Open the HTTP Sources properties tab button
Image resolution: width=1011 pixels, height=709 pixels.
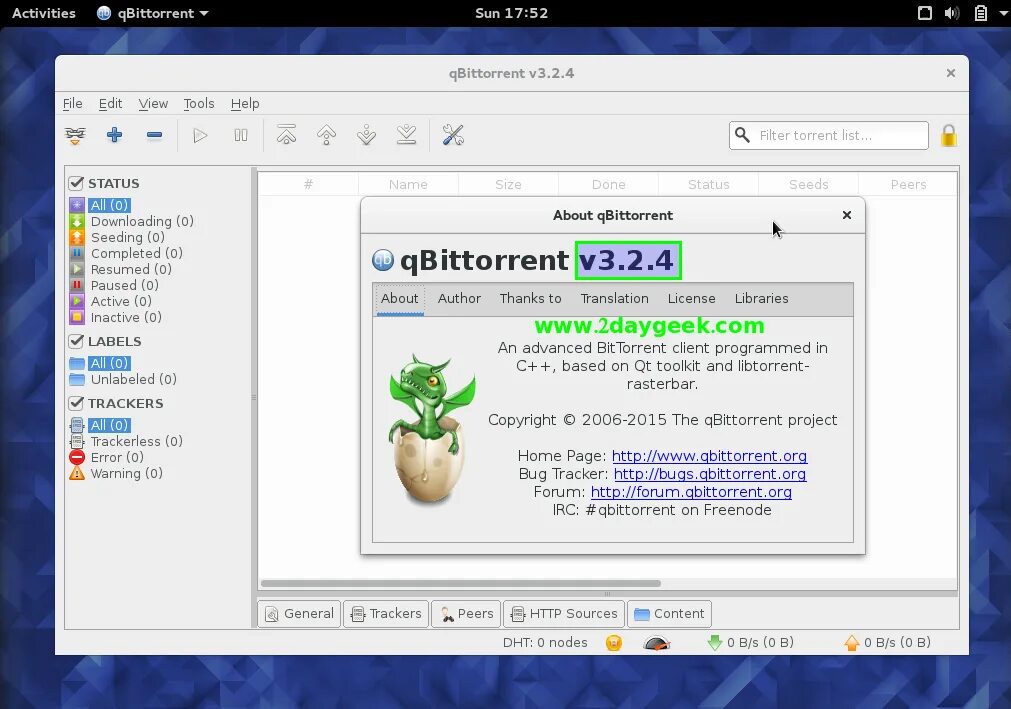pyautogui.click(x=564, y=614)
